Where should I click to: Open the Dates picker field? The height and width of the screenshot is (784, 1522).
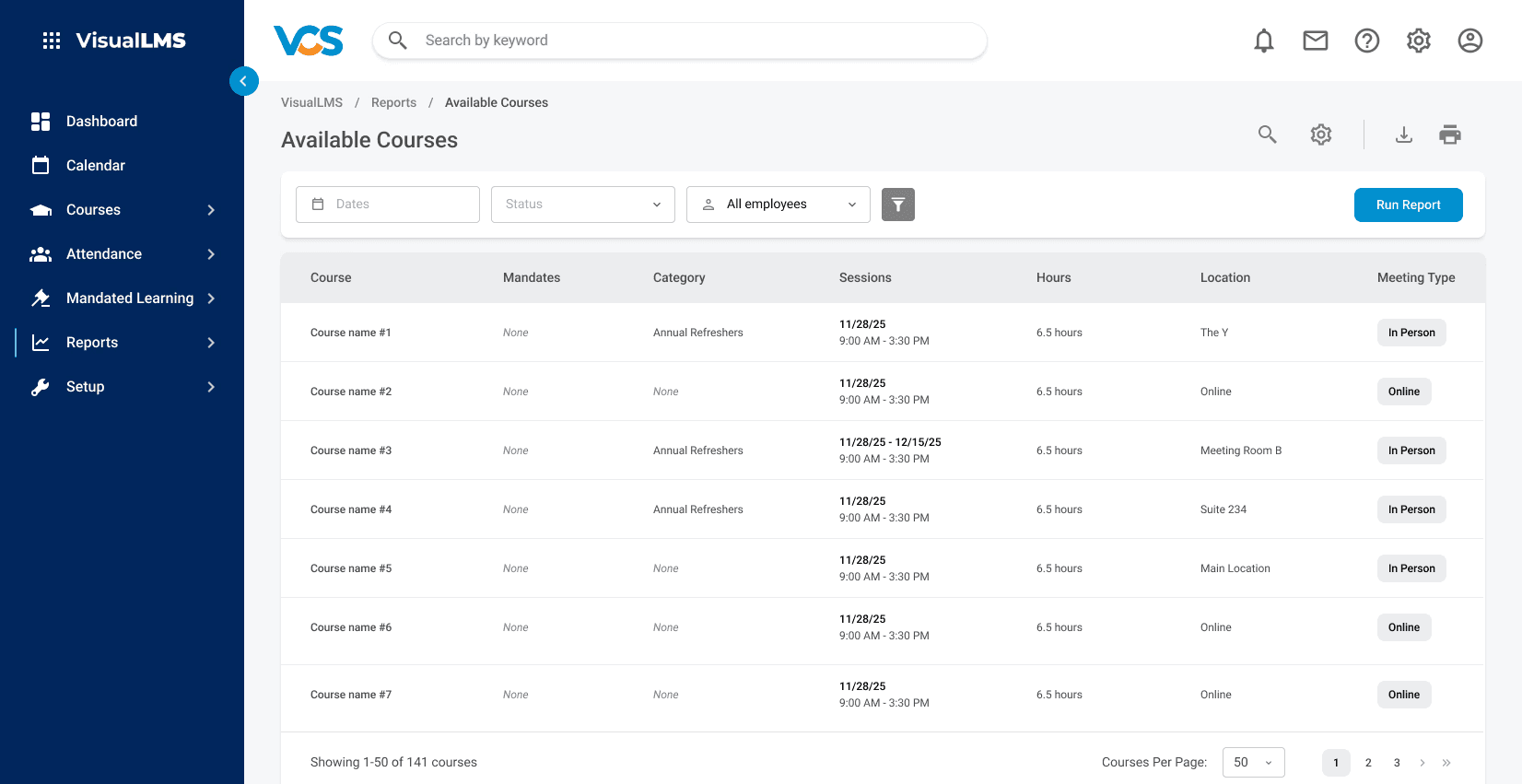coord(388,205)
